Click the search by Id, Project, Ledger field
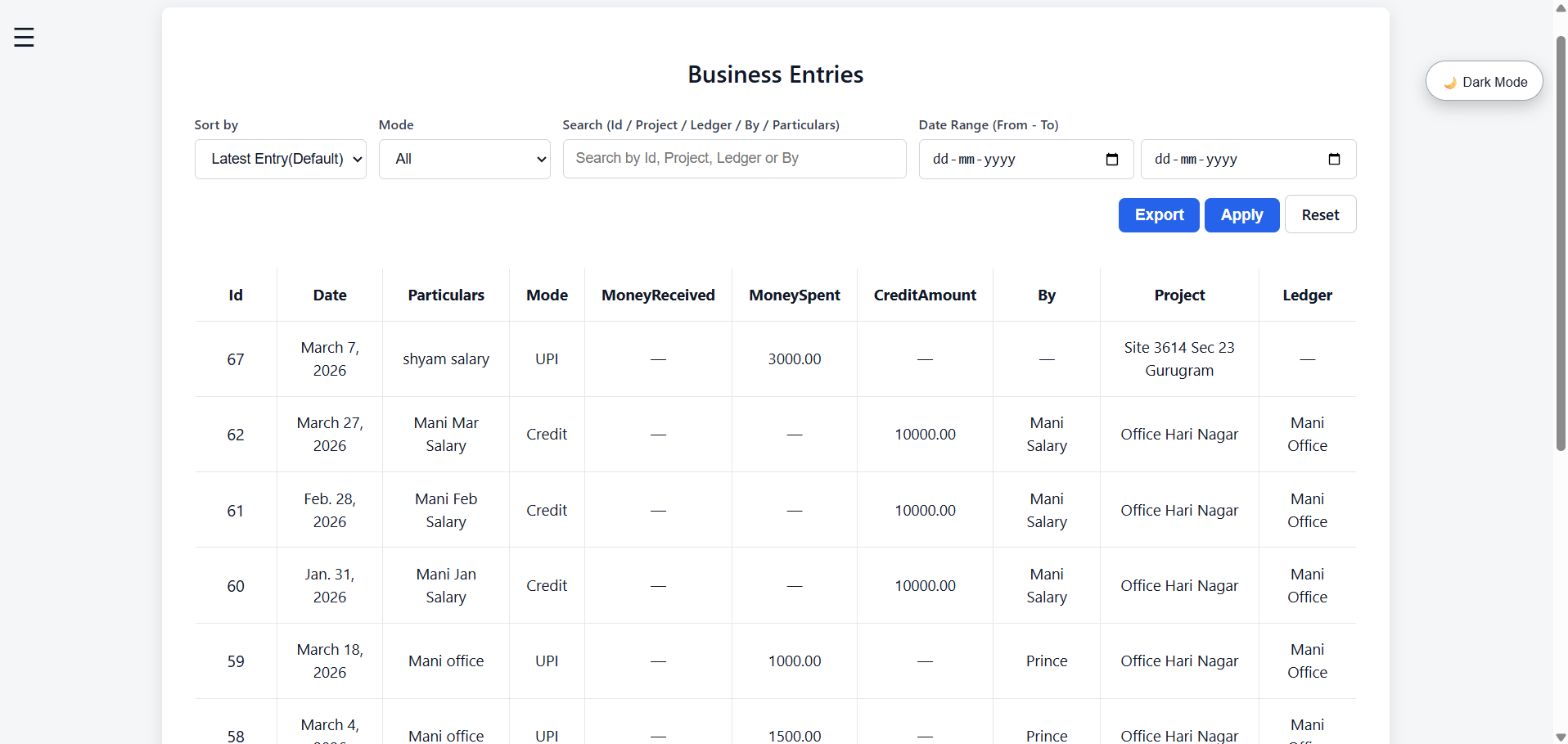This screenshot has width=1568, height=744. tap(733, 159)
